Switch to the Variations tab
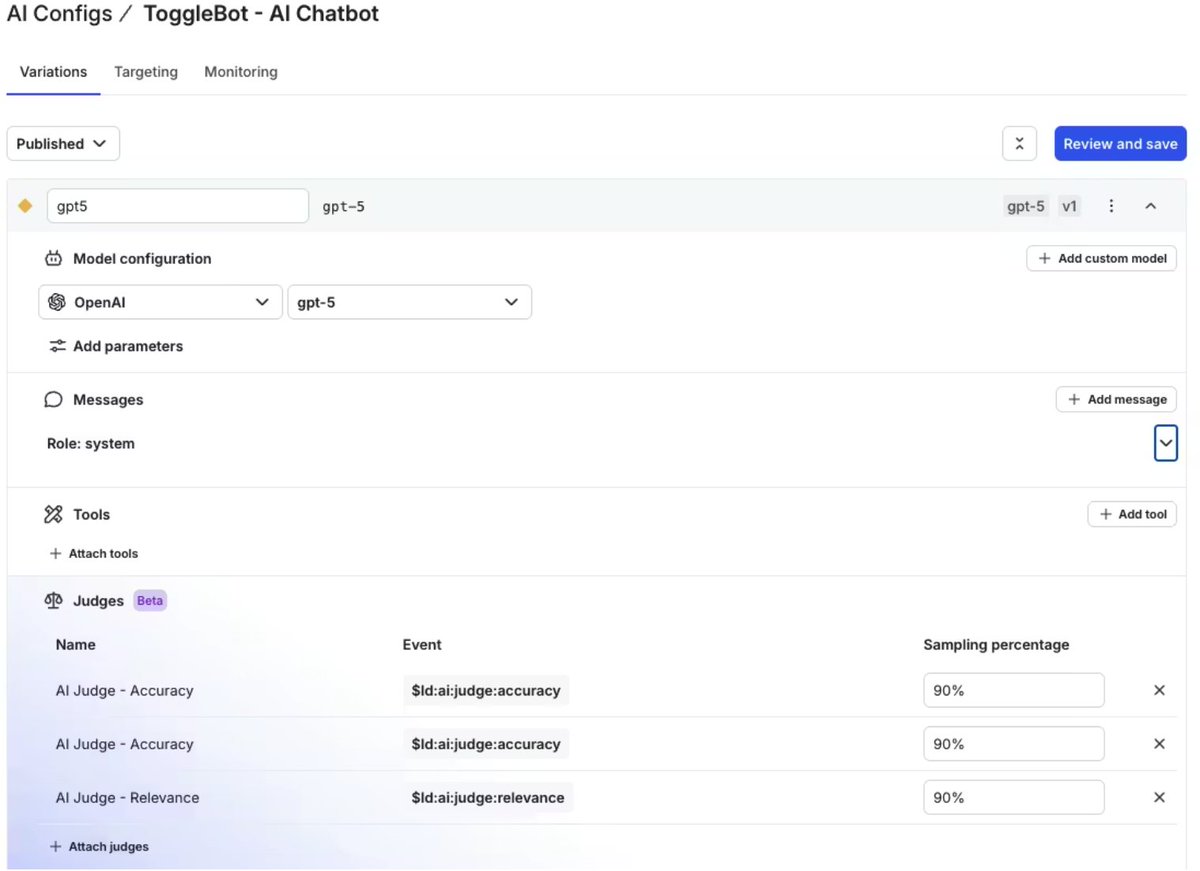This screenshot has height=871, width=1200. pos(53,72)
